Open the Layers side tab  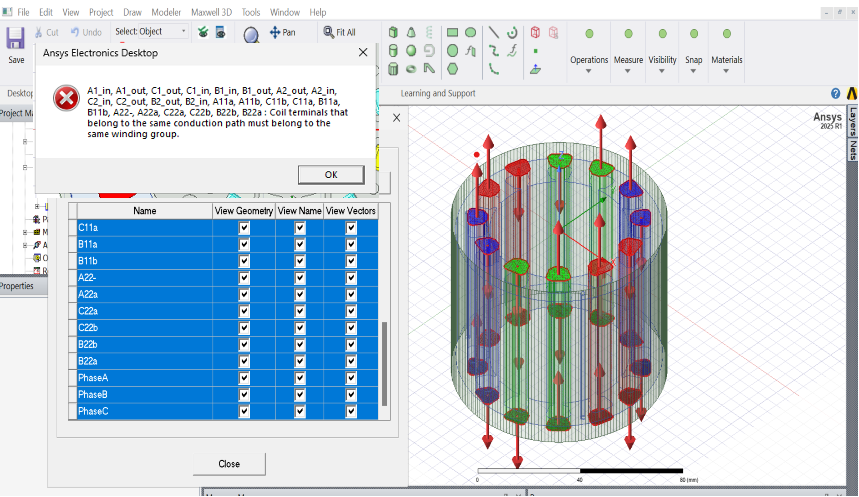coord(853,122)
